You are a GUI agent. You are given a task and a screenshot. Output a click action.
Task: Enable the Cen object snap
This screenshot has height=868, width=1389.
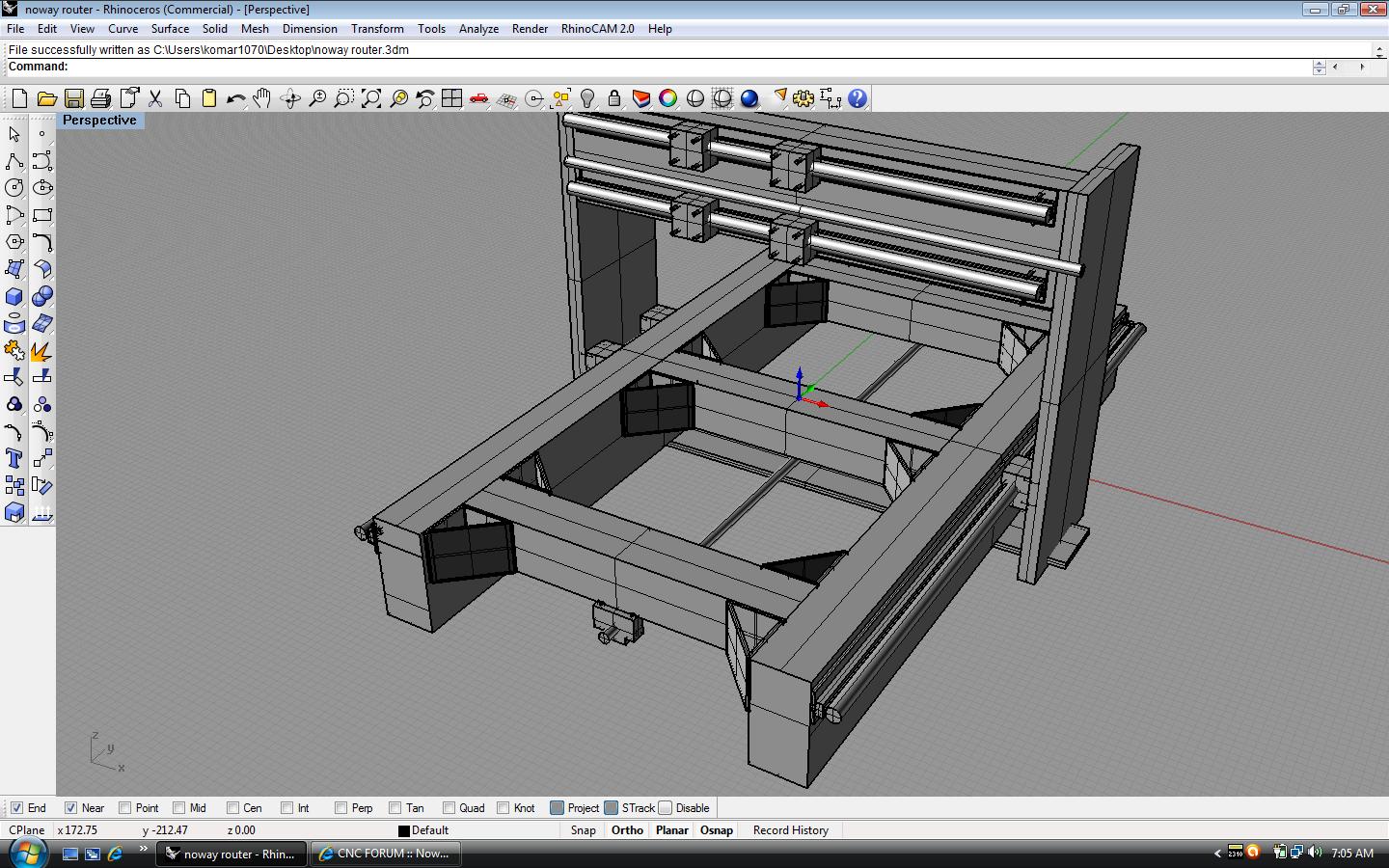coord(232,808)
